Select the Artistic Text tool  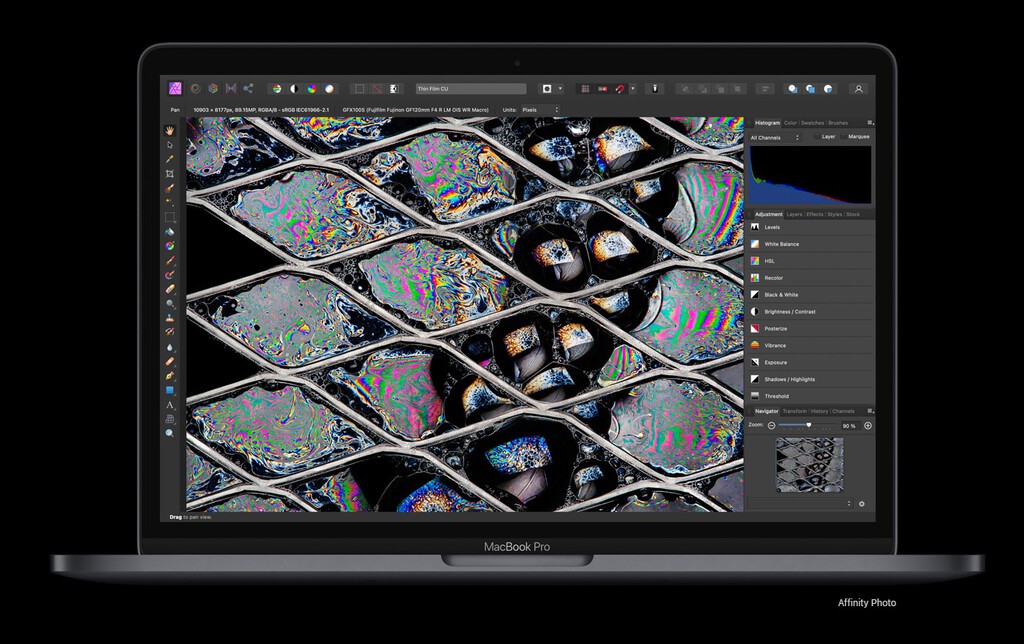click(170, 405)
